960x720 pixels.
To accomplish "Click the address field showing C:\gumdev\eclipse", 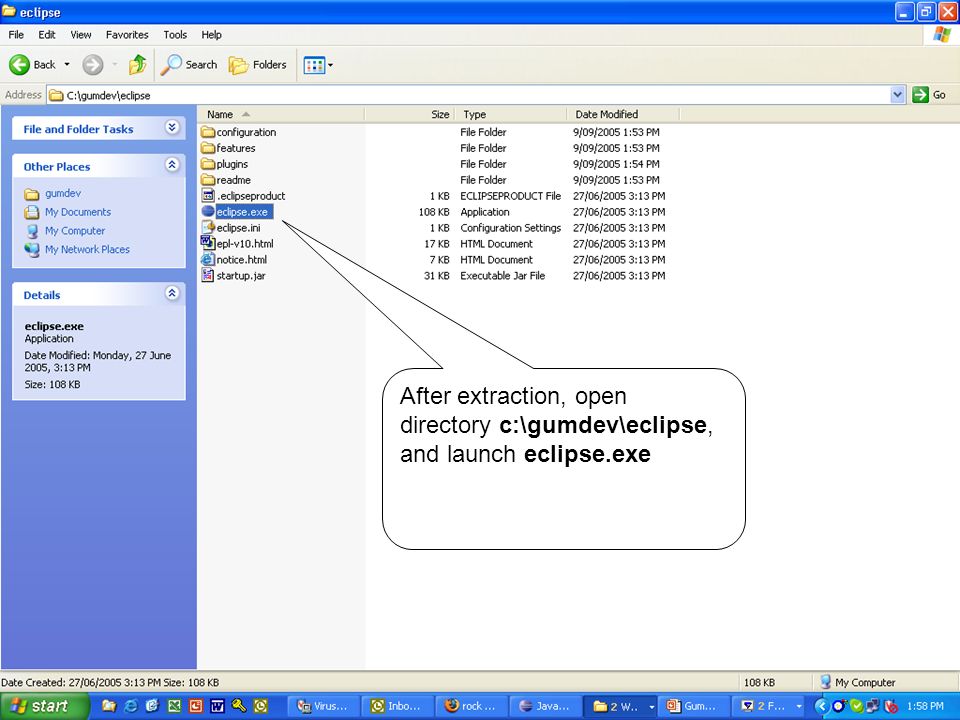I will [469, 95].
